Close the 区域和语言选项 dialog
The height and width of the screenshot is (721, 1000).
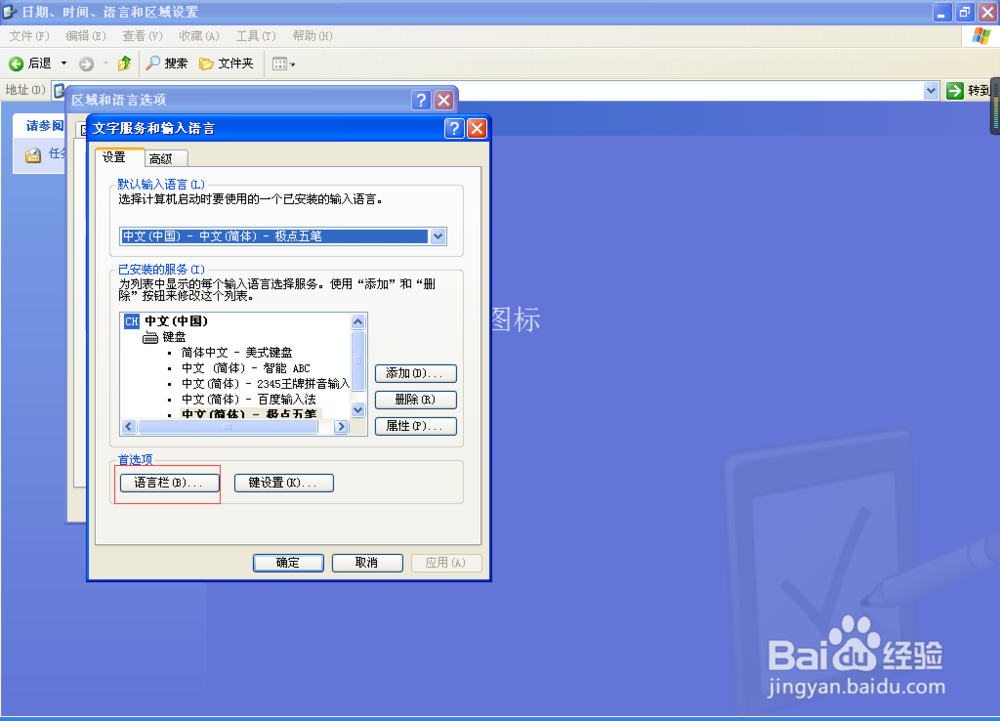pos(444,100)
